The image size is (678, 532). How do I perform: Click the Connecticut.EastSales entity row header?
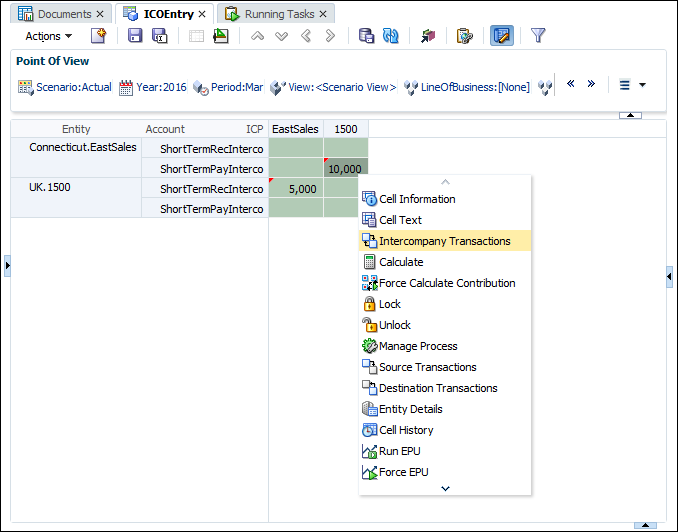(x=77, y=157)
